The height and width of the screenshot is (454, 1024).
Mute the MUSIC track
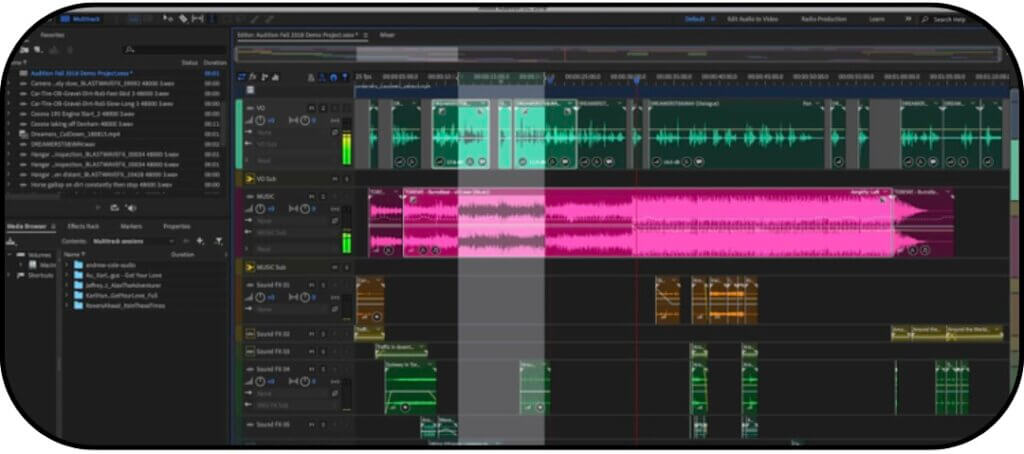pyautogui.click(x=312, y=196)
